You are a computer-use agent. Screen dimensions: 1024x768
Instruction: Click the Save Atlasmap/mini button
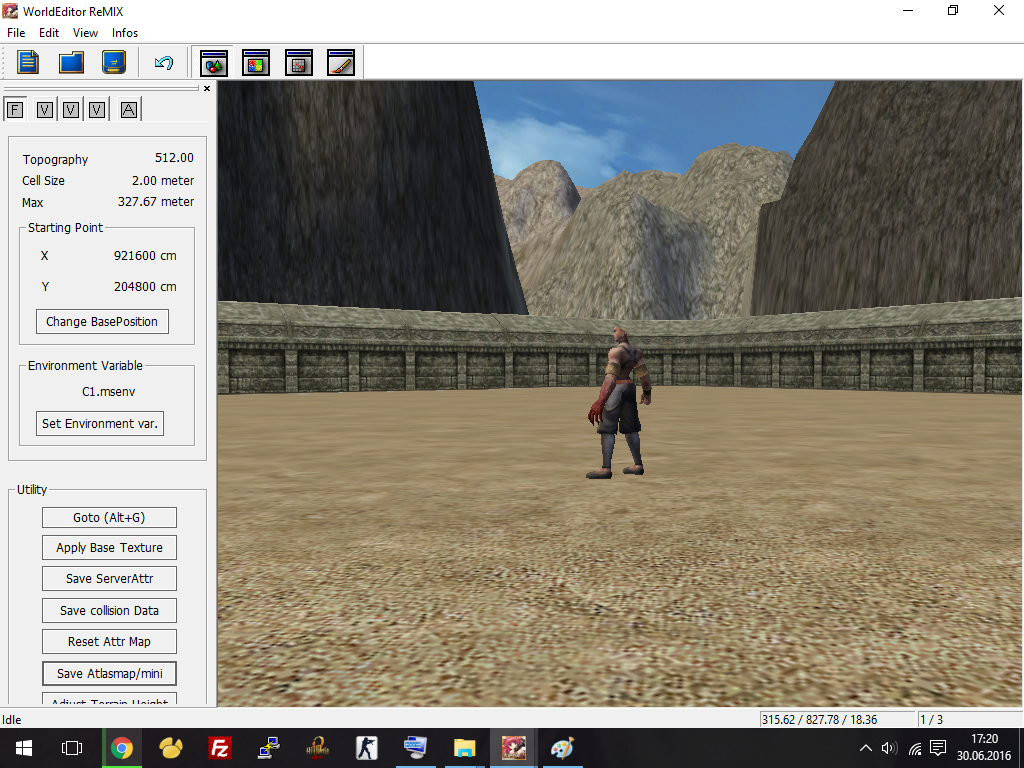tap(109, 673)
